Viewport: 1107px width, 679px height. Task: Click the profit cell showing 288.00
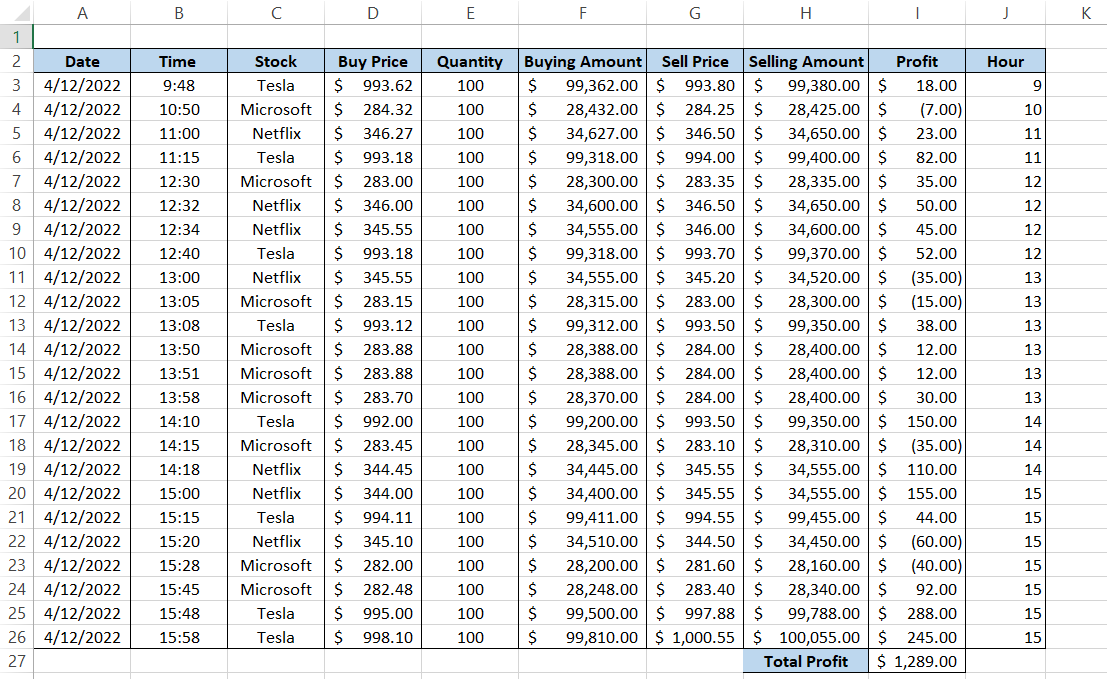click(x=917, y=613)
